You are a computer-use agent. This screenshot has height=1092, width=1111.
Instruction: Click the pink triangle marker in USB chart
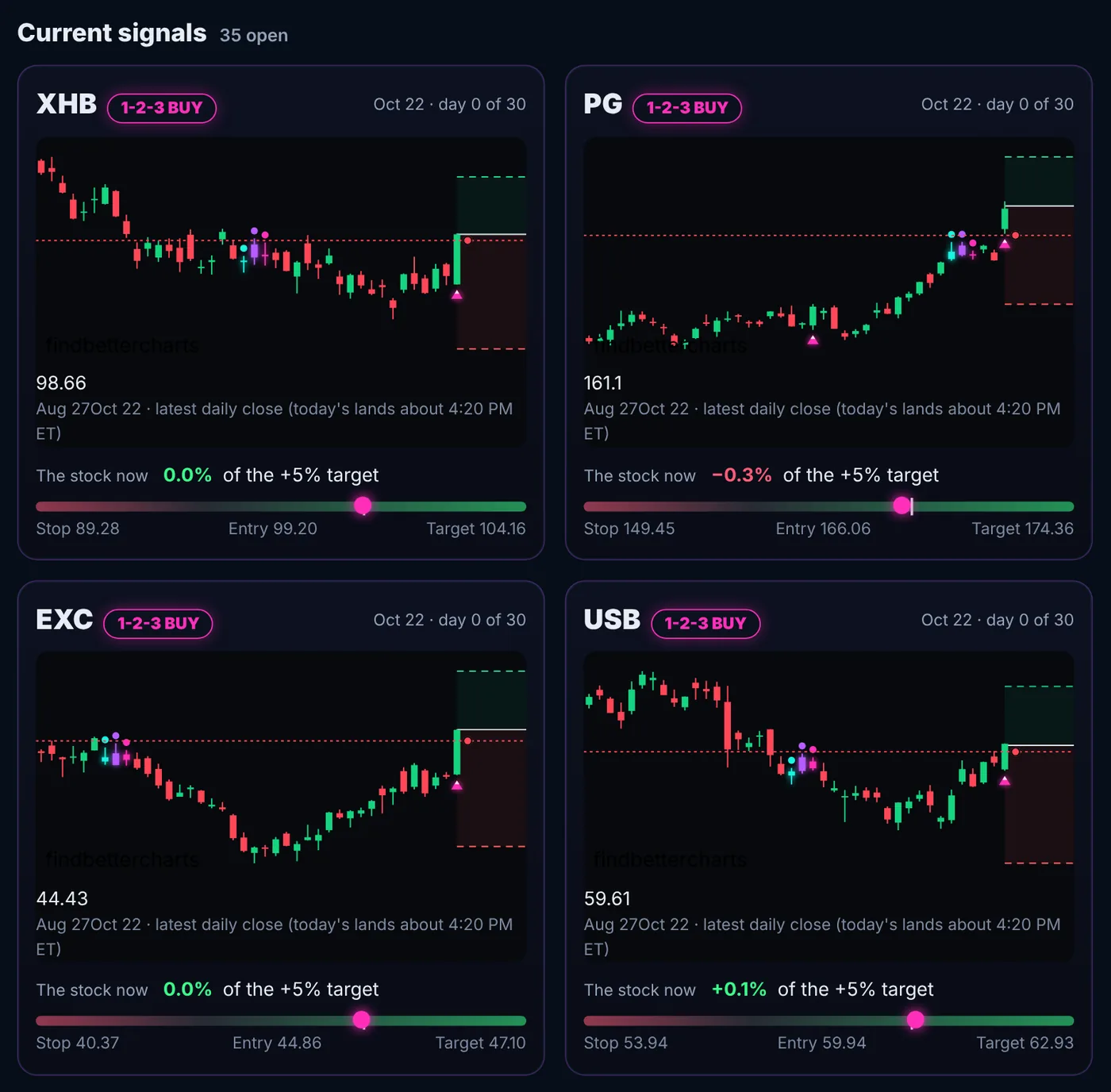[1005, 781]
